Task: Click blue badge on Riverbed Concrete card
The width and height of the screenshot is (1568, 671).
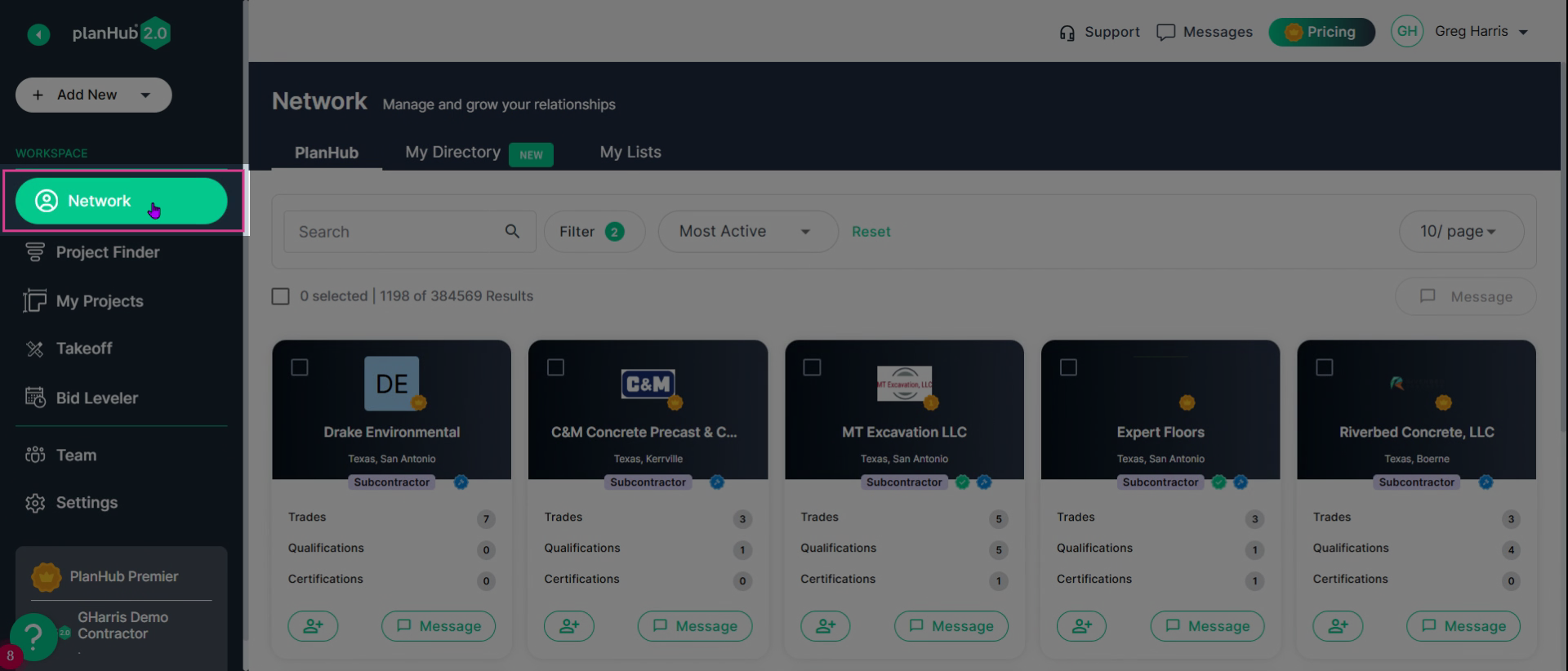Action: click(x=1486, y=482)
